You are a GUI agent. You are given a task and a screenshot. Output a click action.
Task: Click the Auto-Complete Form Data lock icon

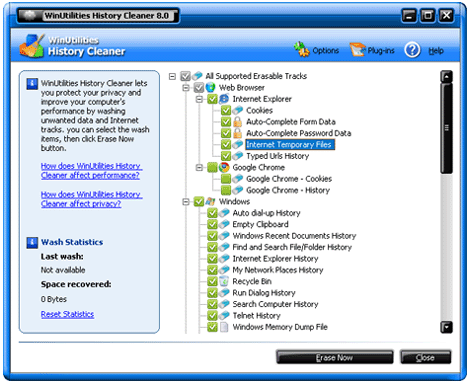coord(237,122)
